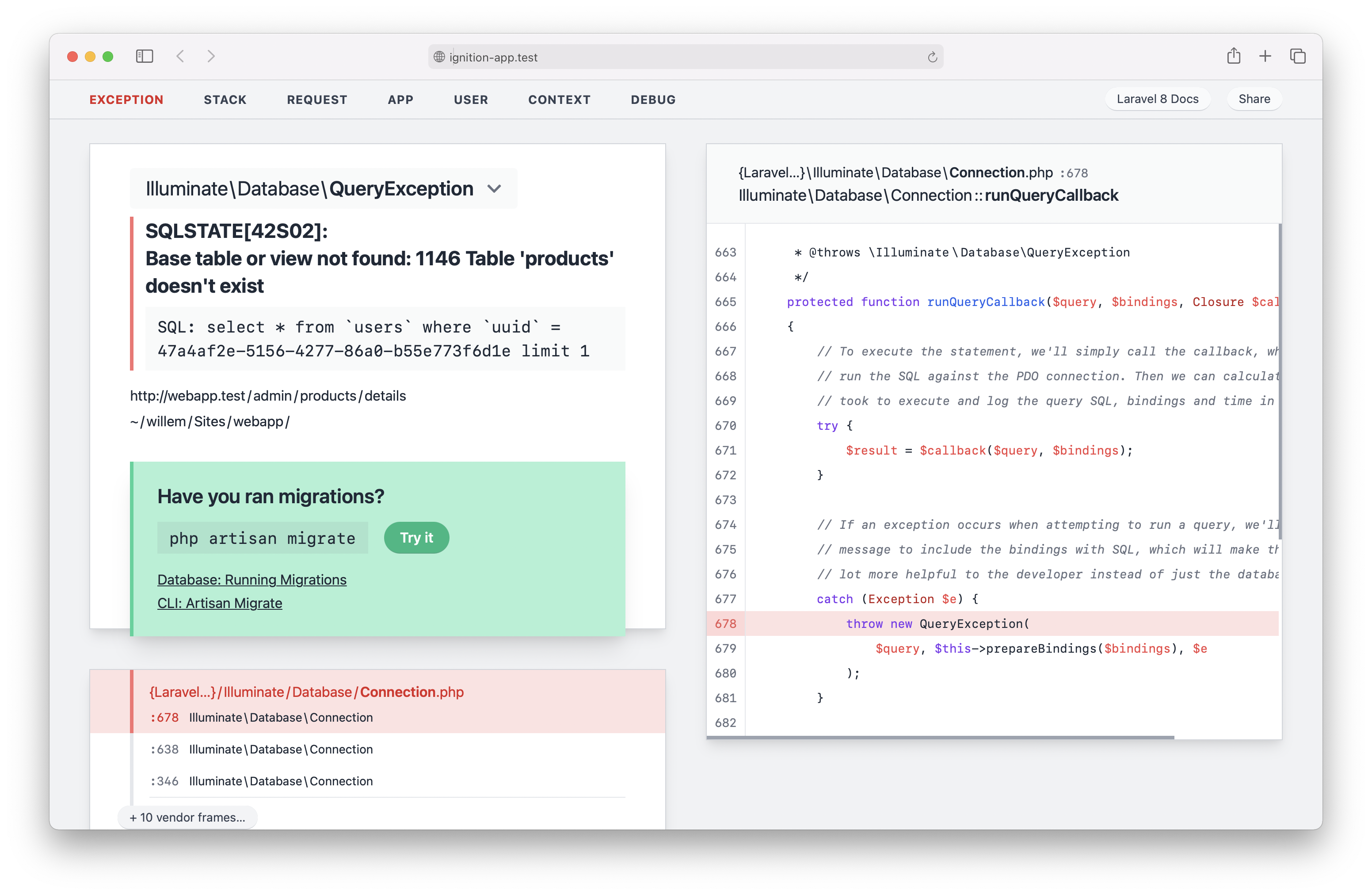Viewport: 1372px width, 895px height.
Task: Select the REQUEST tab
Action: (x=317, y=99)
